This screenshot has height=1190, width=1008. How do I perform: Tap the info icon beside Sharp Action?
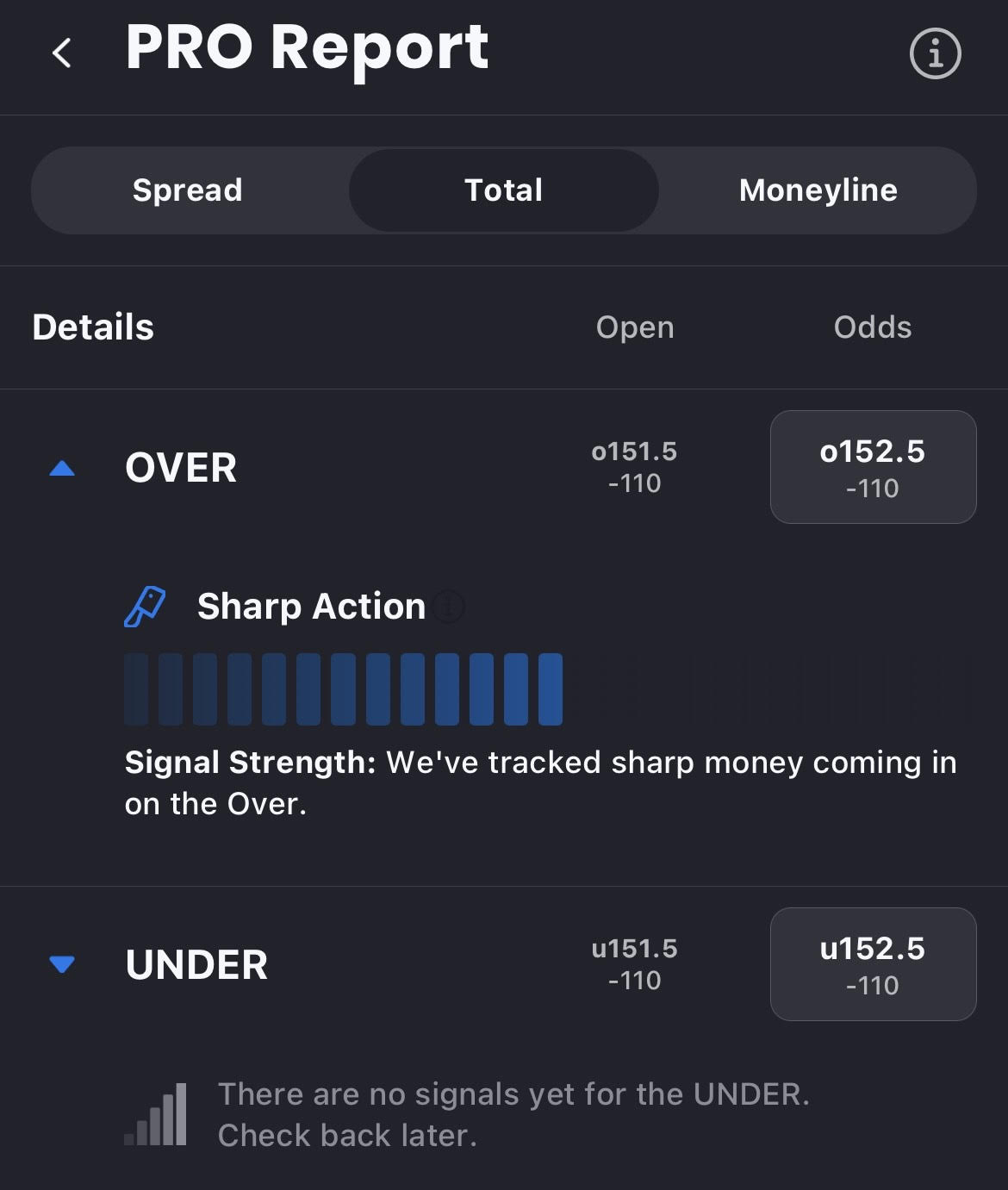pos(448,607)
